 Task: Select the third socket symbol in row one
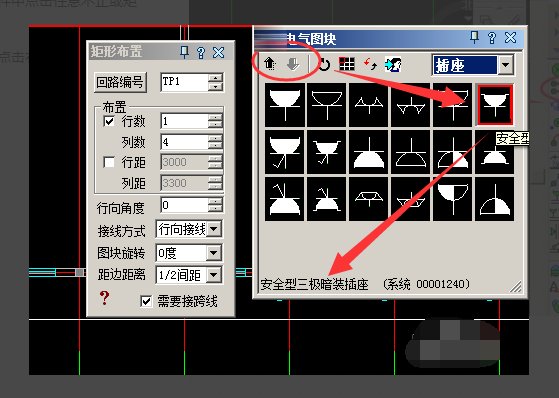(369, 105)
